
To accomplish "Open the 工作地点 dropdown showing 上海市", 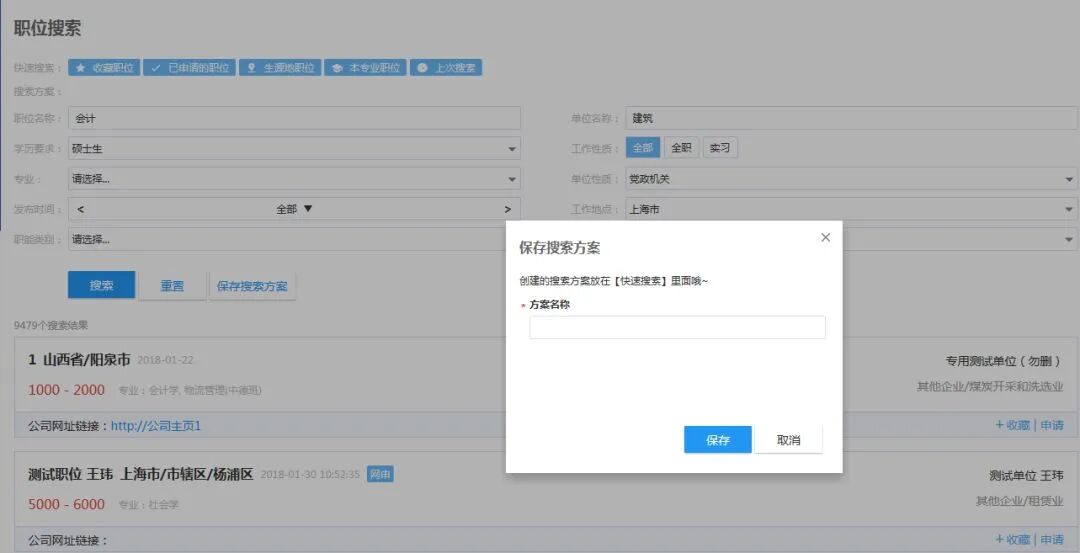I will (852, 209).
